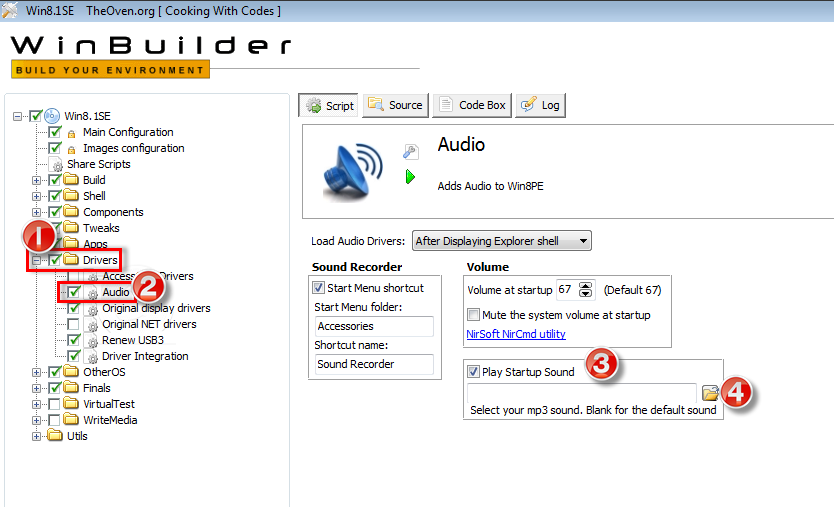Click the blue Audio speaker icon
This screenshot has width=834, height=507.
[x=353, y=171]
